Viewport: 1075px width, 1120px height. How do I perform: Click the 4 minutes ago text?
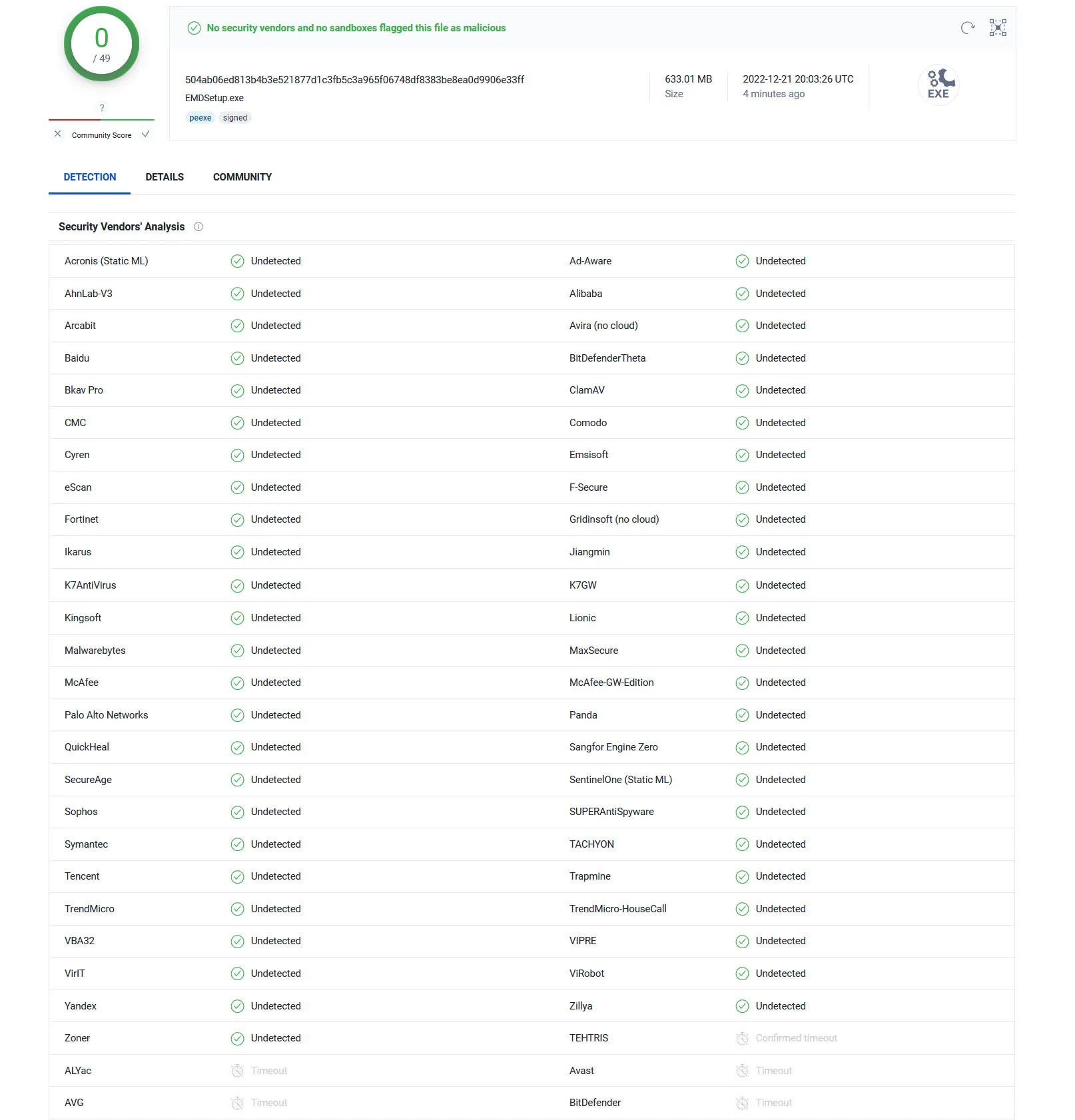[774, 94]
